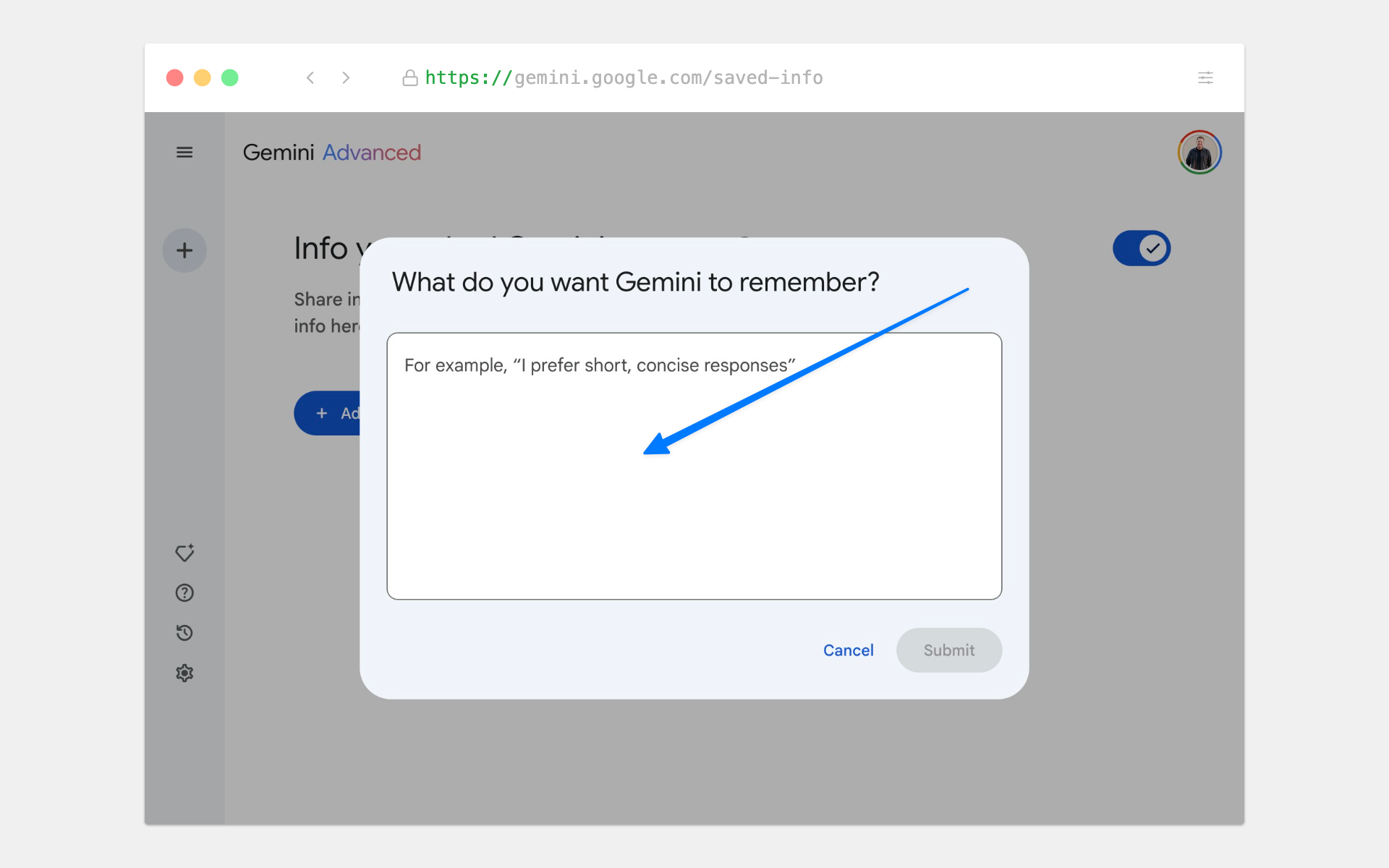Screen dimensions: 1389x868
Task: Toggle the saved info switch off
Action: coord(1141,249)
